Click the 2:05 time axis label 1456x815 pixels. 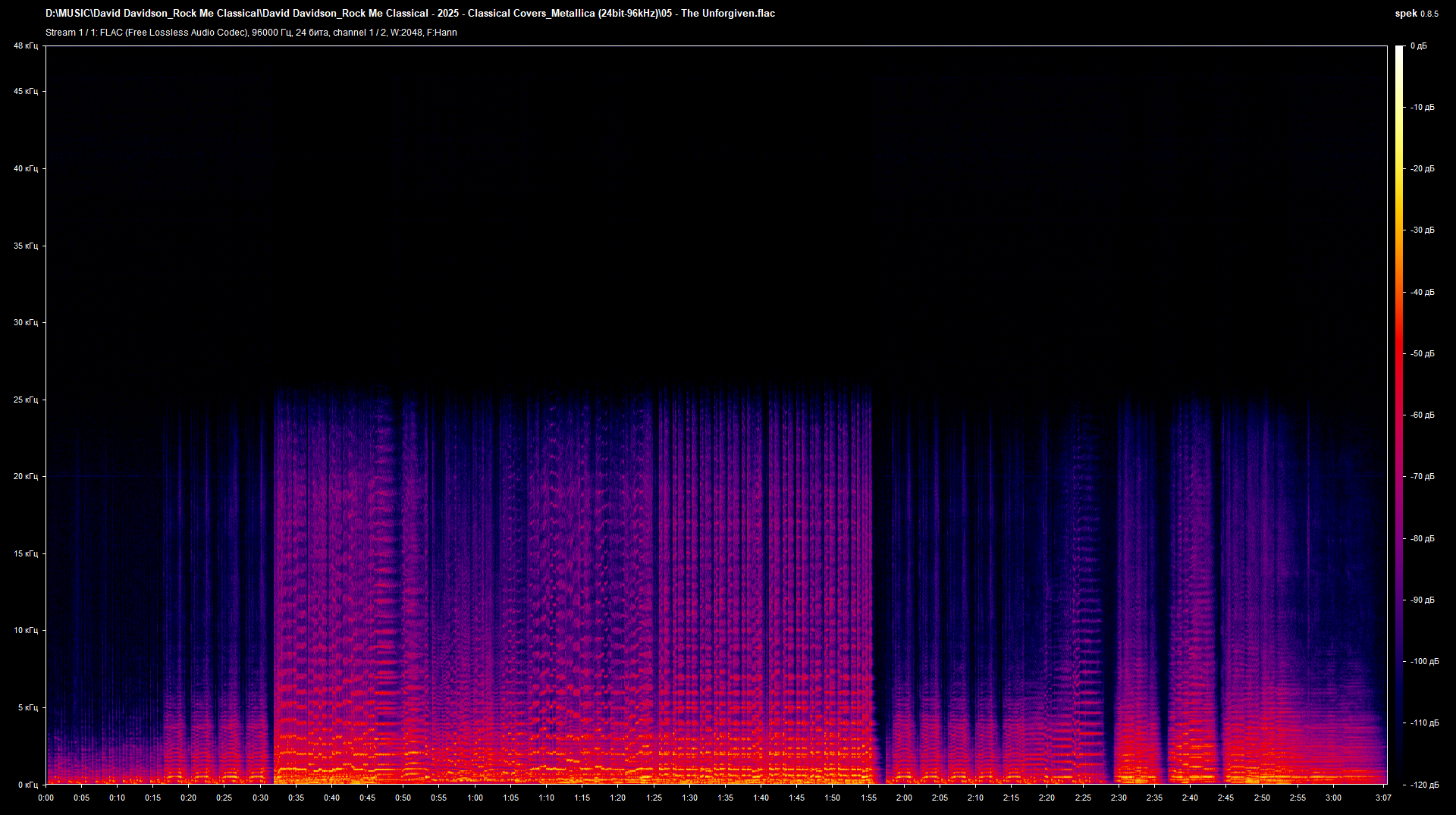click(x=940, y=798)
